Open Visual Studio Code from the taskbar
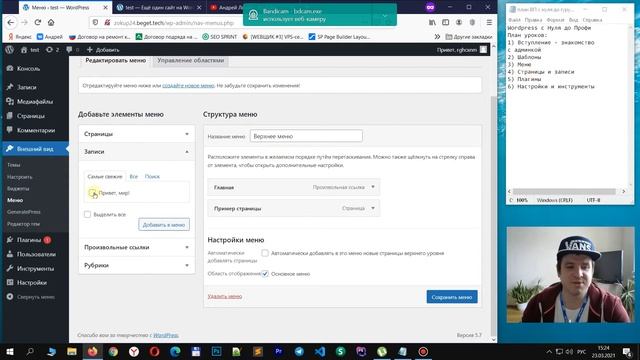640x360 pixels. [x=320, y=351]
